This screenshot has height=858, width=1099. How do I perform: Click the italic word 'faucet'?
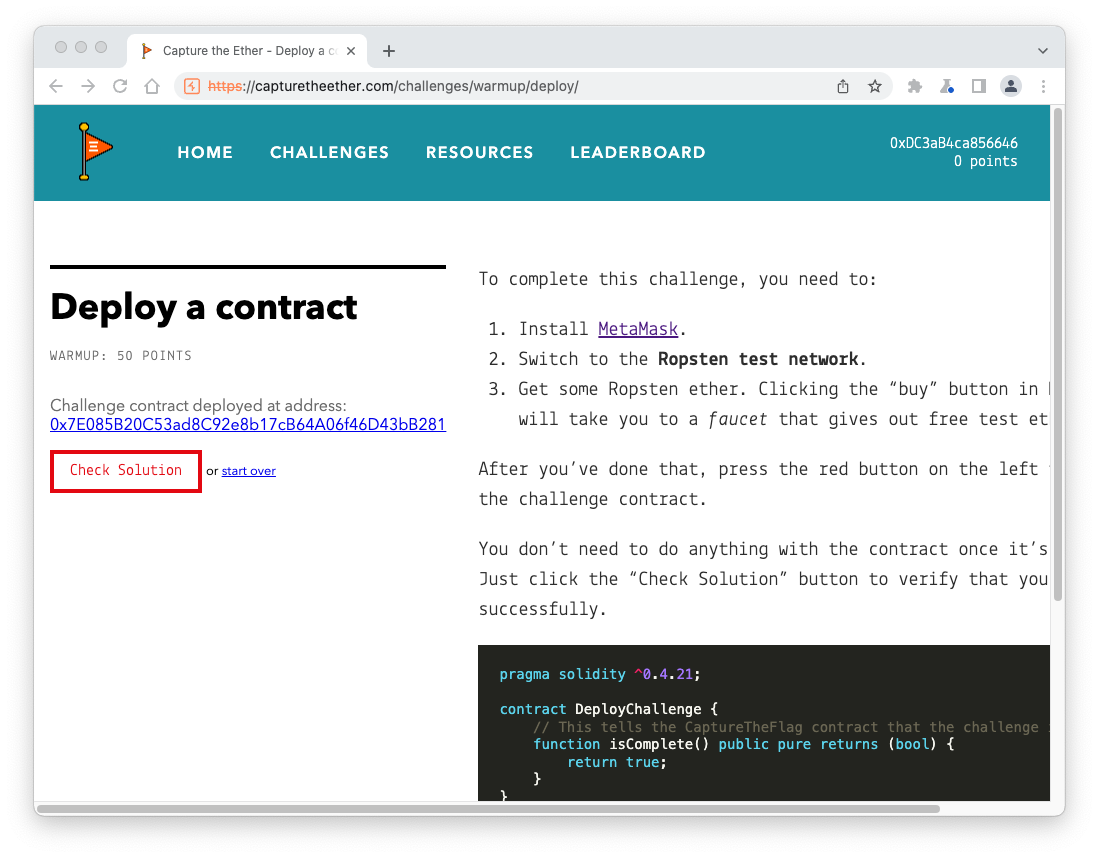tap(738, 419)
